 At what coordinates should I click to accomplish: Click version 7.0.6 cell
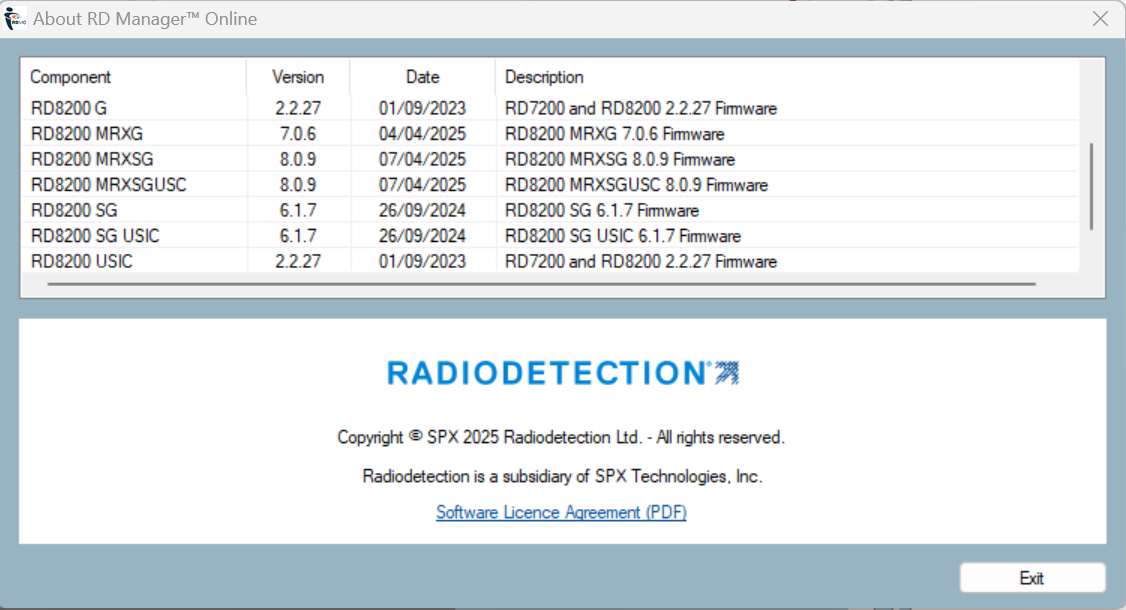tap(298, 134)
